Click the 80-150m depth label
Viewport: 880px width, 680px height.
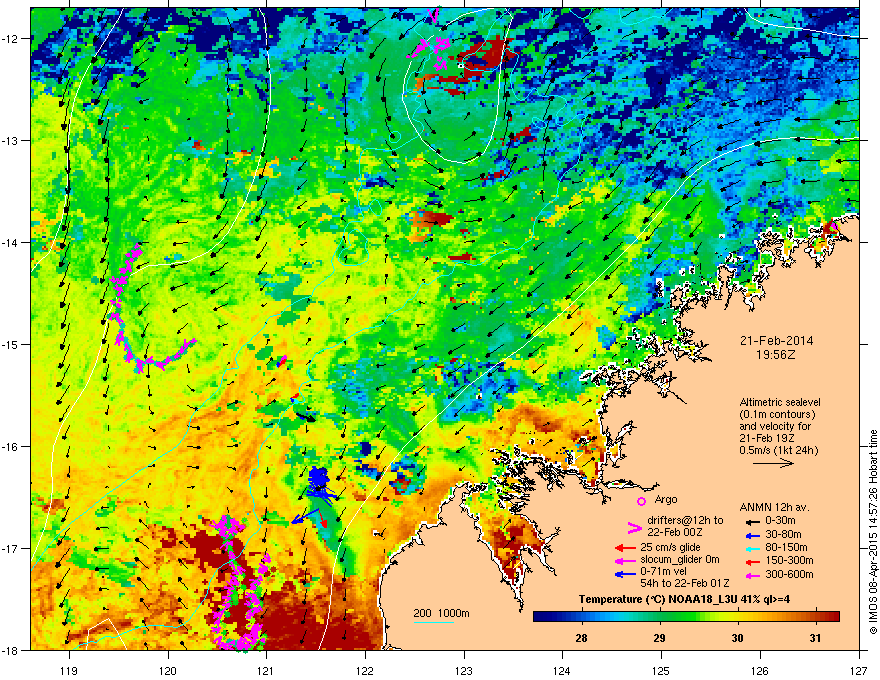(x=786, y=547)
